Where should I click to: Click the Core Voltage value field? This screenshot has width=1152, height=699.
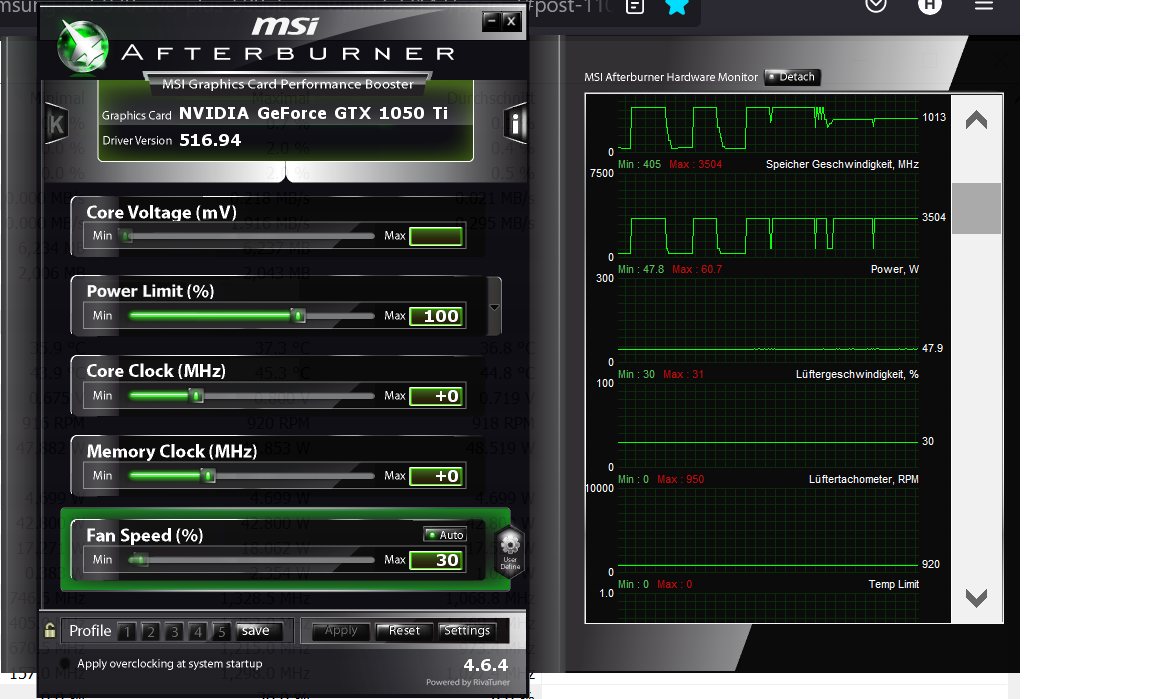pyautogui.click(x=436, y=236)
